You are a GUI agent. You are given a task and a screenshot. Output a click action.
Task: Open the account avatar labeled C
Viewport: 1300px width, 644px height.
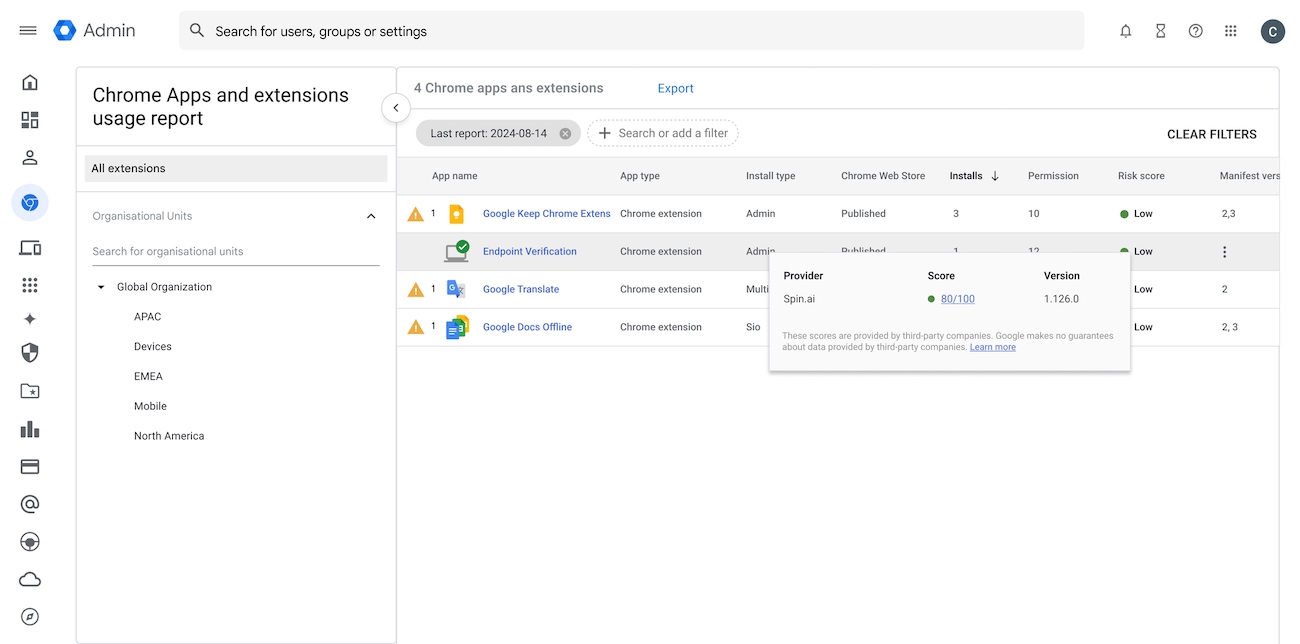pos(1272,31)
